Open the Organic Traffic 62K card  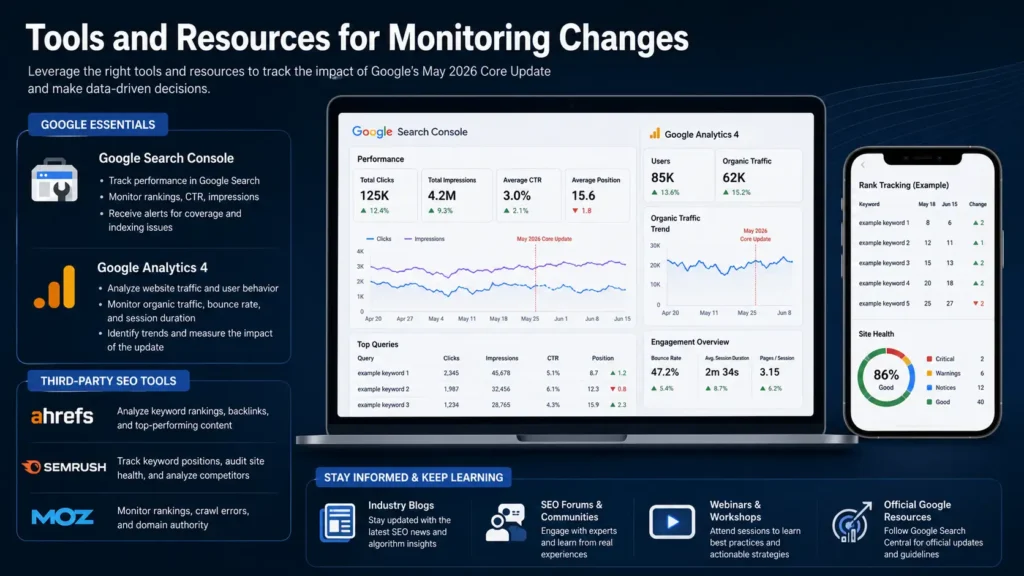click(x=758, y=176)
